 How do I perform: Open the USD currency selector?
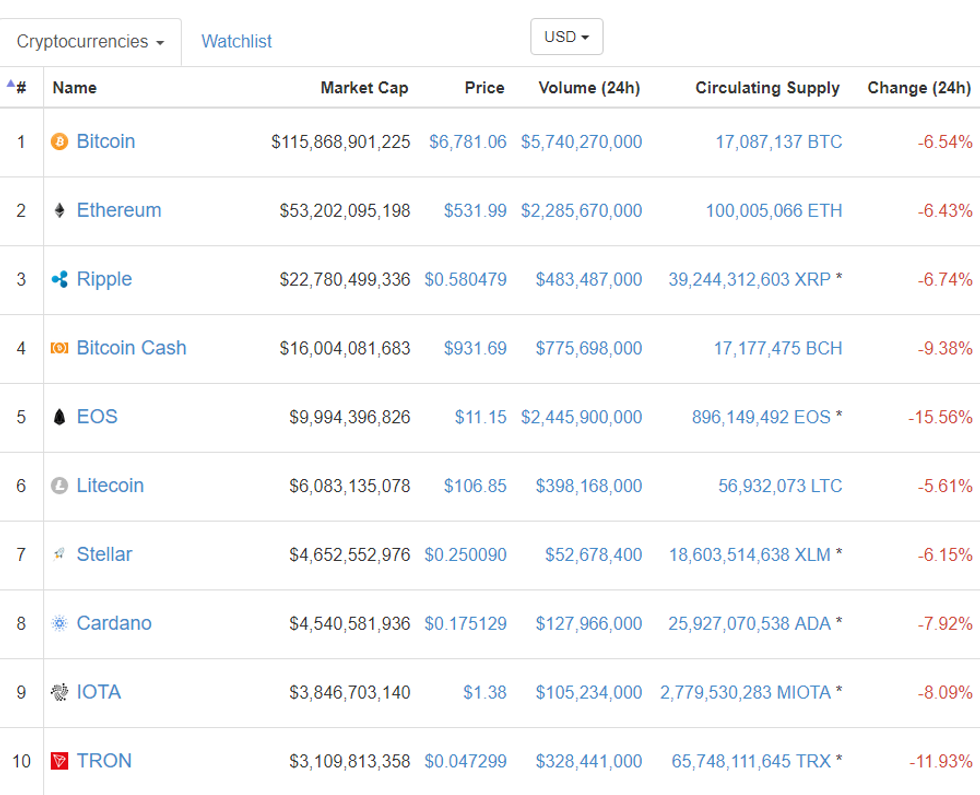click(x=566, y=36)
